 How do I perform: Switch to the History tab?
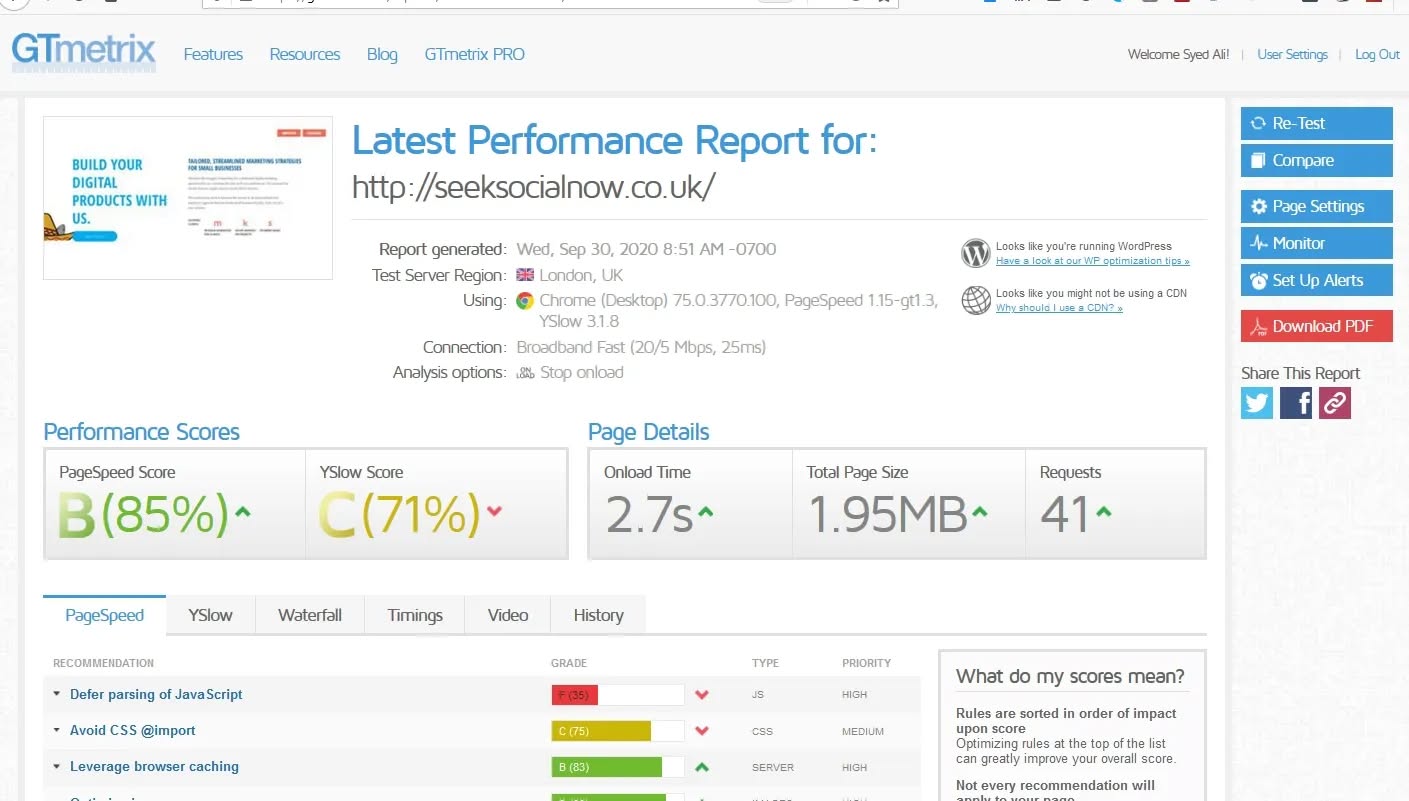(598, 615)
